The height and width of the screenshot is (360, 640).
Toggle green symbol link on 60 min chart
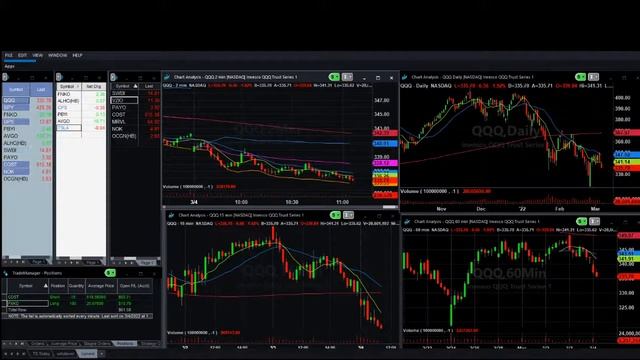(581, 221)
